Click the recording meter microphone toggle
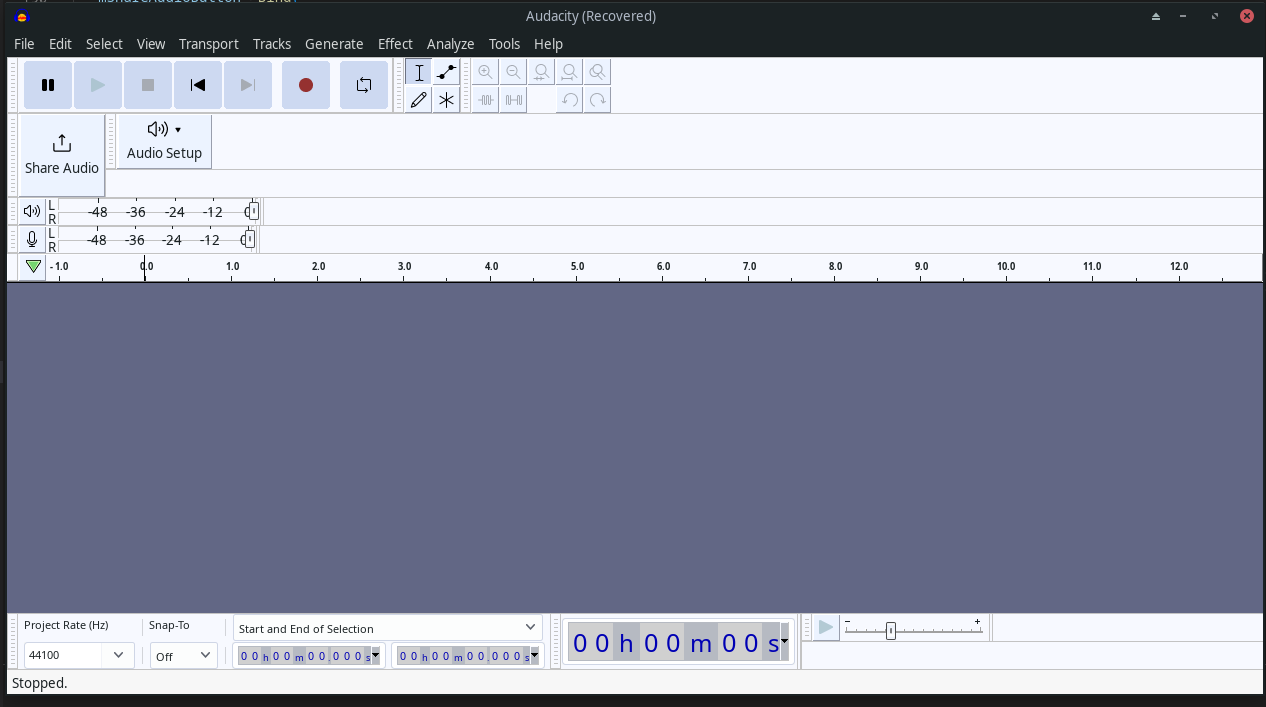1266x707 pixels. click(31, 238)
